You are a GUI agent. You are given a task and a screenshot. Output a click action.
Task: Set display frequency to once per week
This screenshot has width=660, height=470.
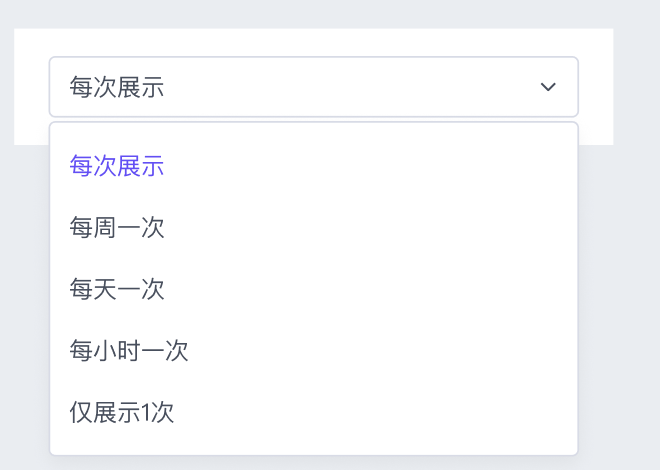pyautogui.click(x=117, y=228)
